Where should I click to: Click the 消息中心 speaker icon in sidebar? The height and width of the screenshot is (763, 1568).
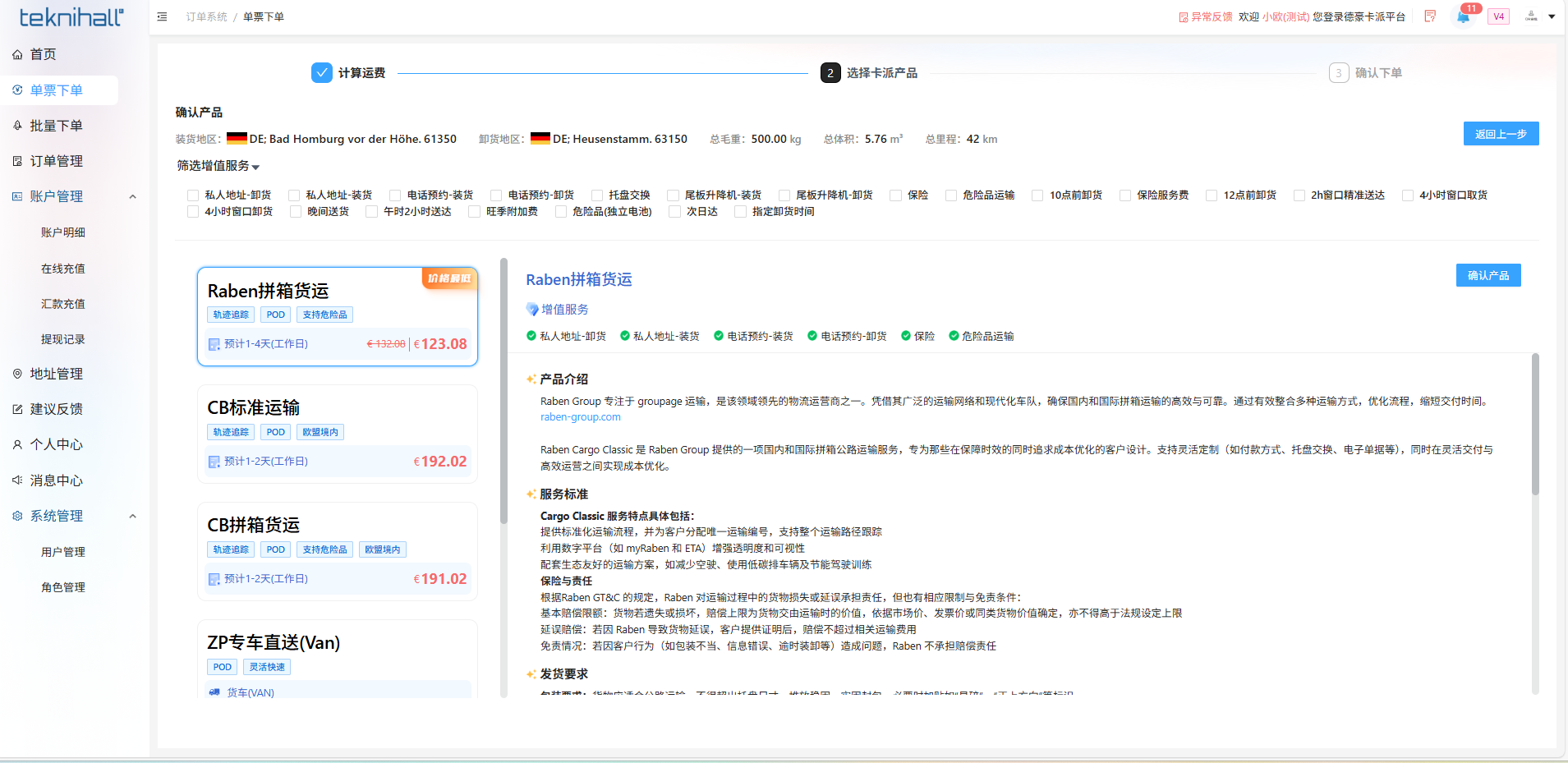point(17,480)
